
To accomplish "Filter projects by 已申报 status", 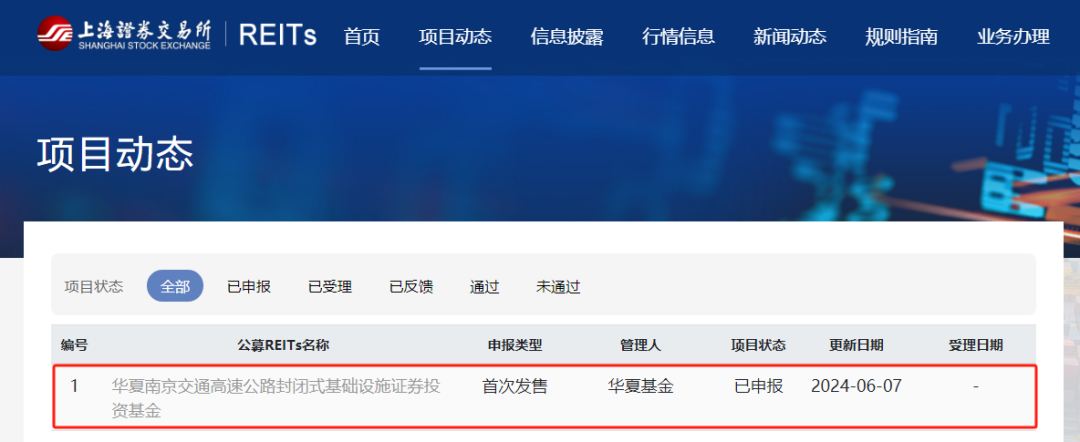I will (249, 287).
